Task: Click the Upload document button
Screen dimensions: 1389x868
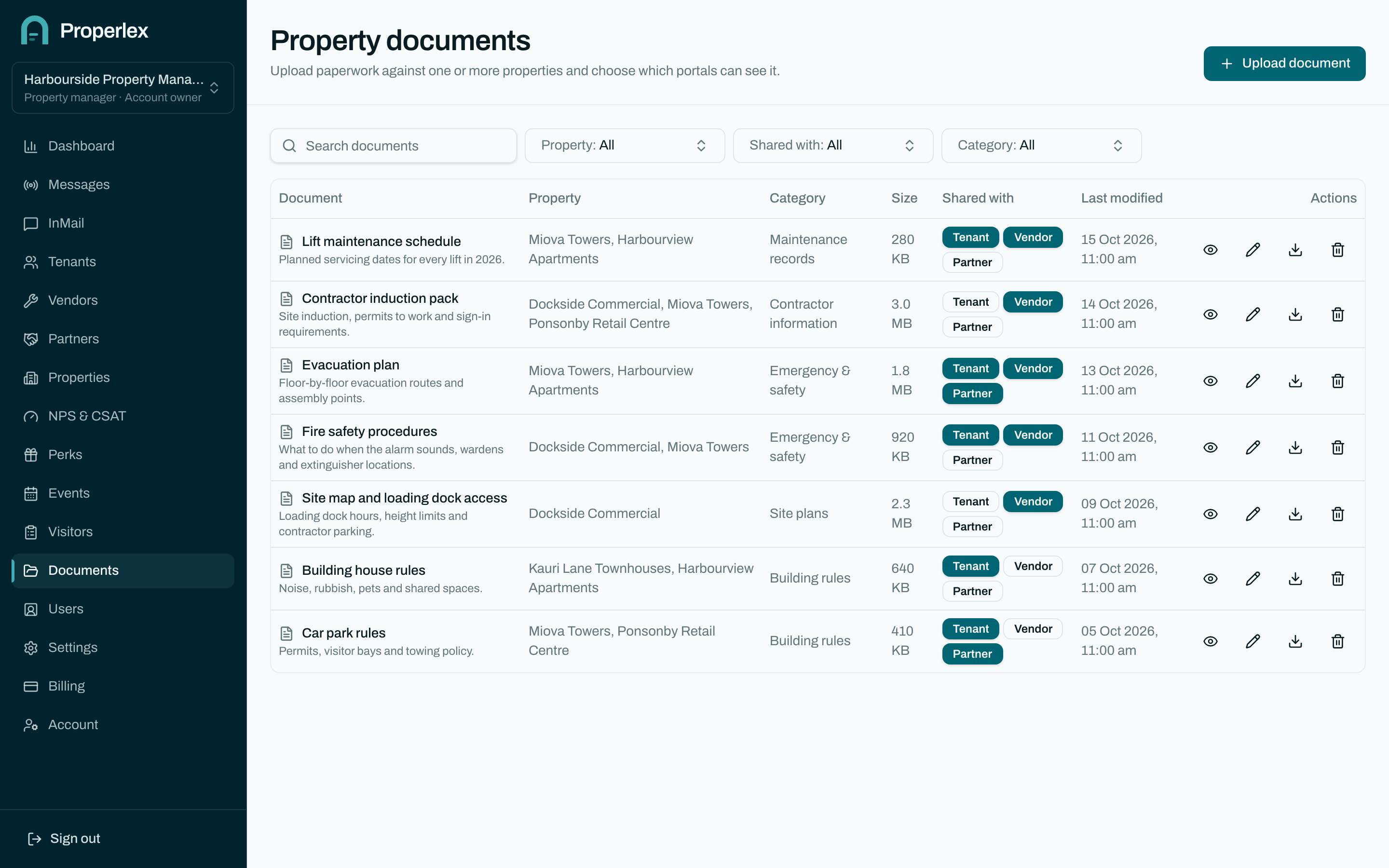Action: pos(1284,63)
